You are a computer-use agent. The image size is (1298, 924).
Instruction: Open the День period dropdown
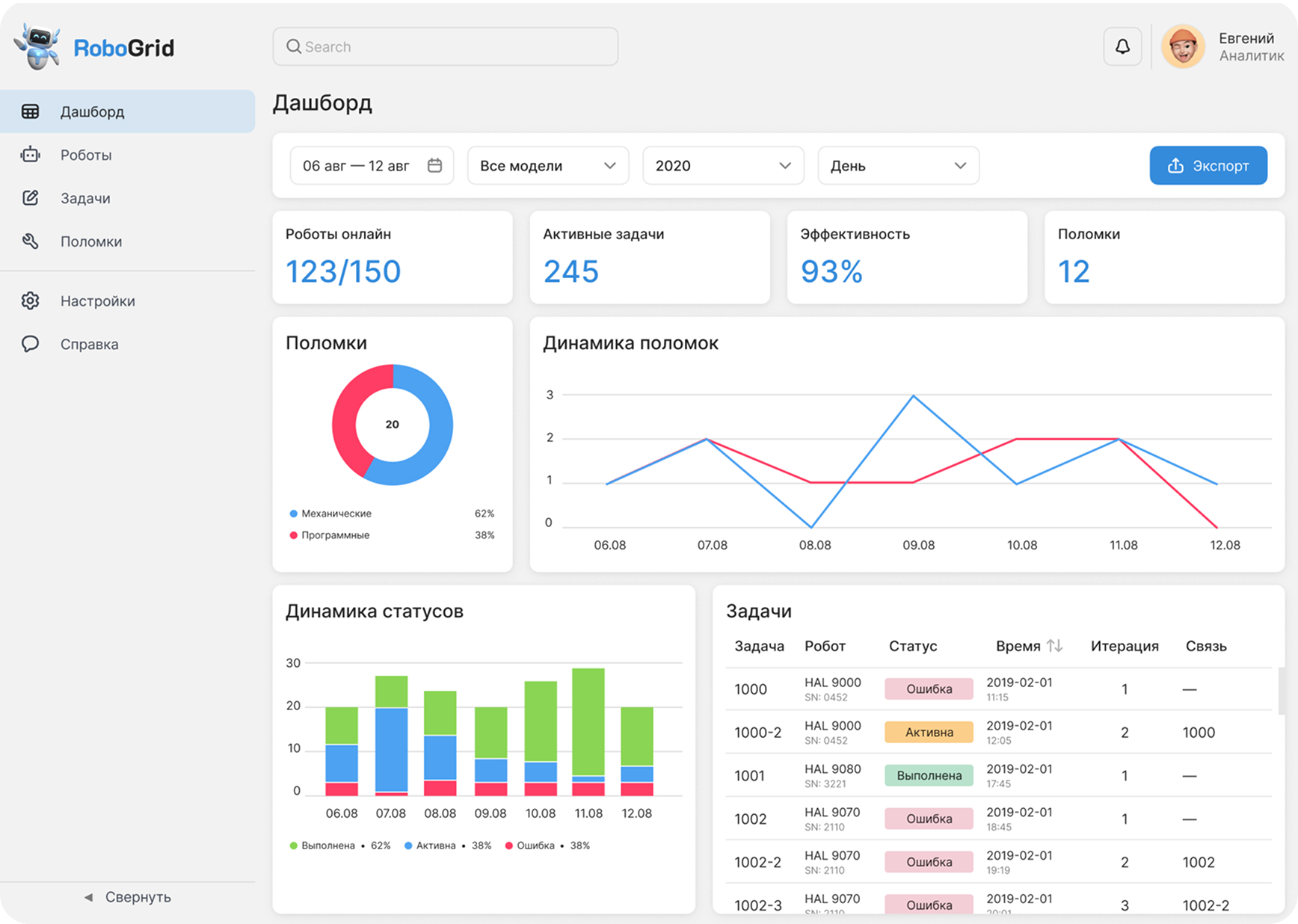[899, 165]
